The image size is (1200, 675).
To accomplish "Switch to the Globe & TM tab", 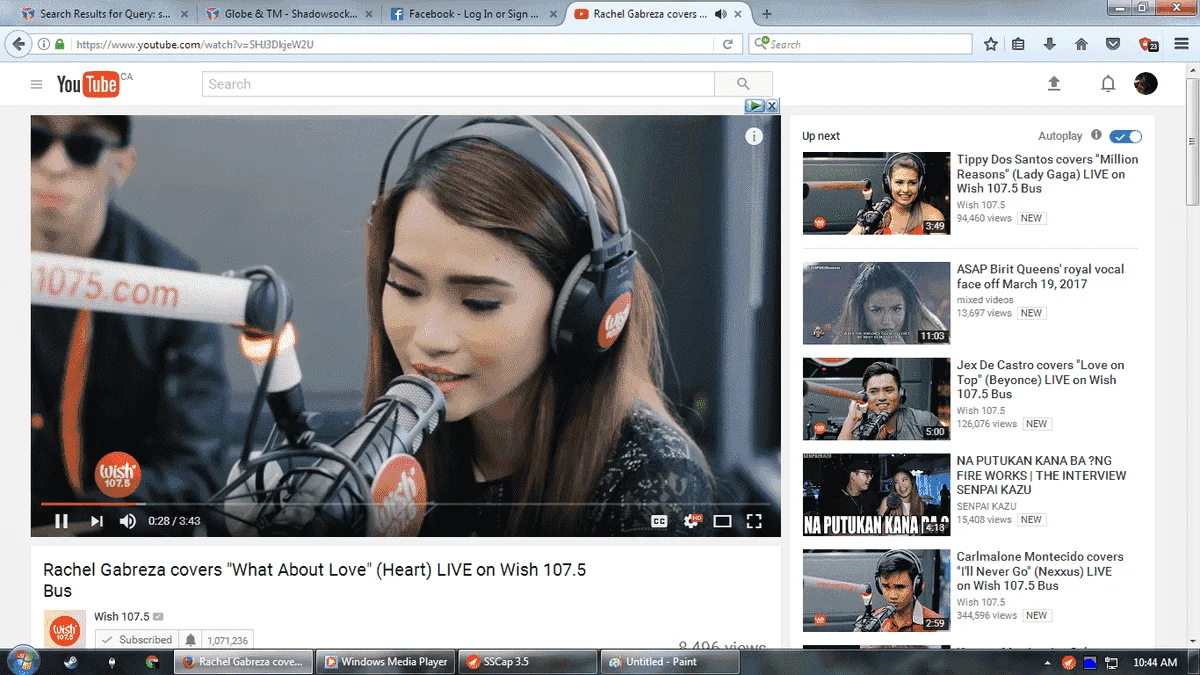I will tap(289, 14).
